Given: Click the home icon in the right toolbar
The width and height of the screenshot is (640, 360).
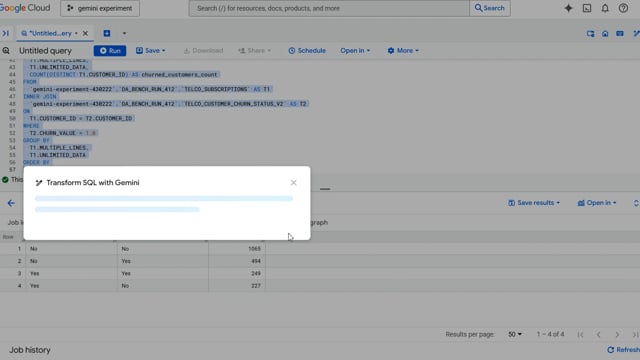Looking at the screenshot, I should coord(605,34).
